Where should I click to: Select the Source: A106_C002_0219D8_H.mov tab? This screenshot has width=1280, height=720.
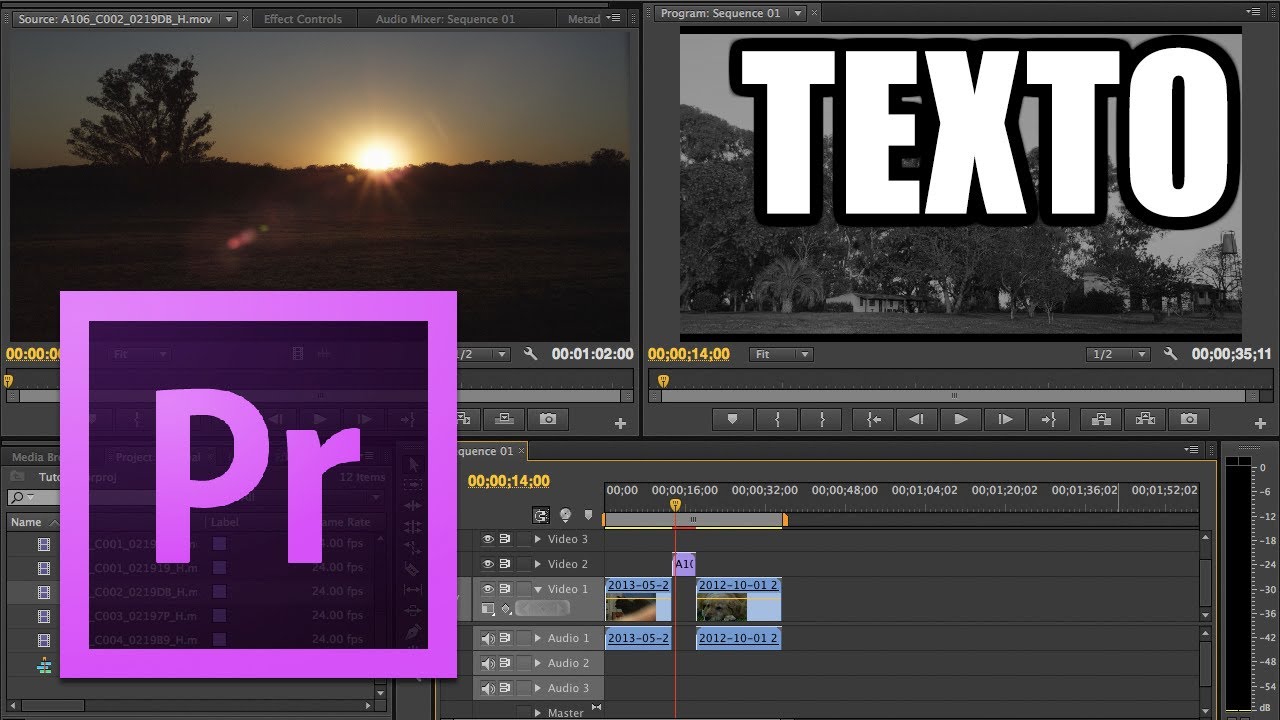click(114, 18)
